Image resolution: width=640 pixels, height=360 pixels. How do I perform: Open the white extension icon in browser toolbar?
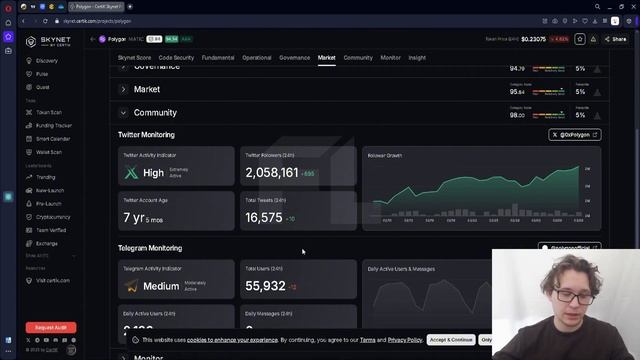click(x=615, y=21)
